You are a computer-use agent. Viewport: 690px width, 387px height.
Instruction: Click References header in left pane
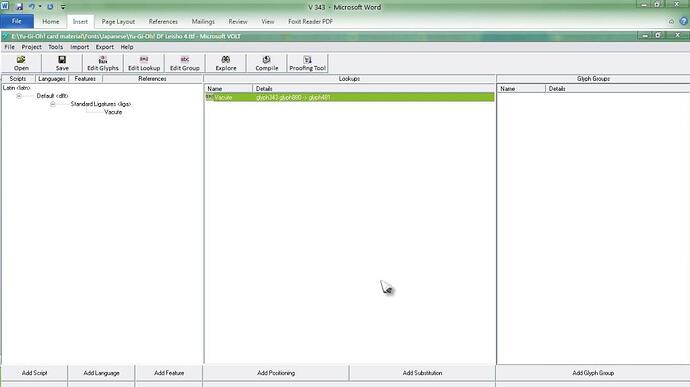[x=152, y=79]
